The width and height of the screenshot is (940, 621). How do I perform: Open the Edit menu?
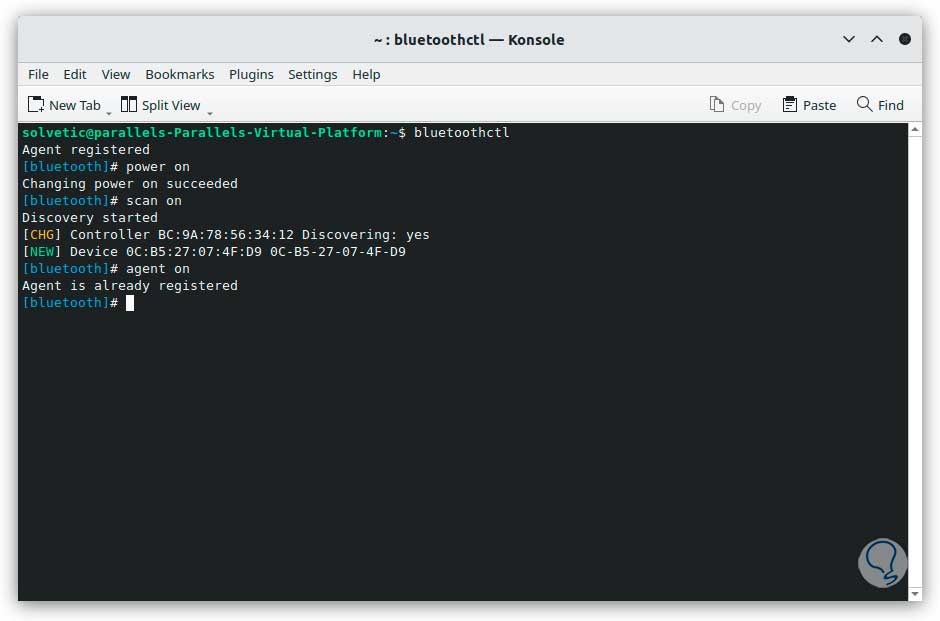tap(75, 74)
